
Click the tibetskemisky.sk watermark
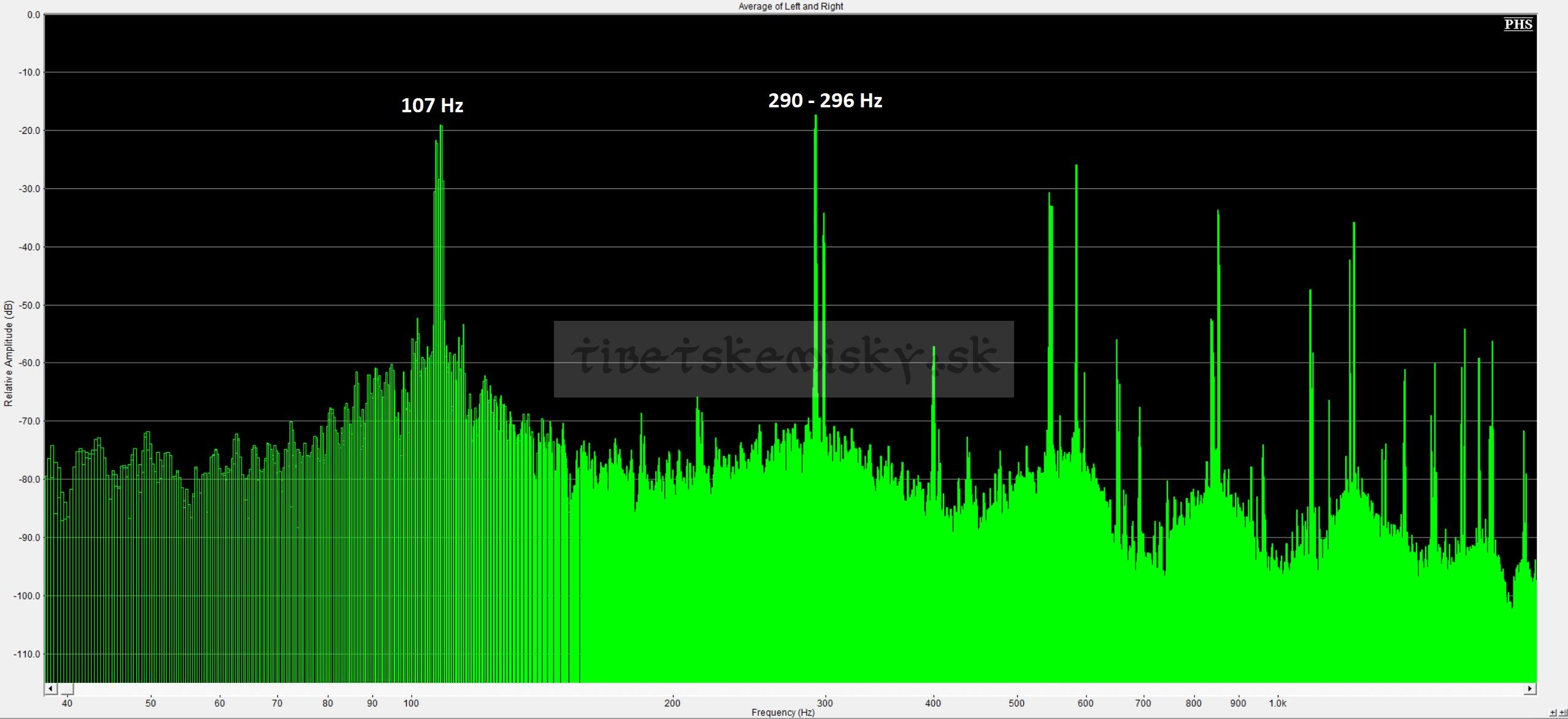click(x=783, y=359)
